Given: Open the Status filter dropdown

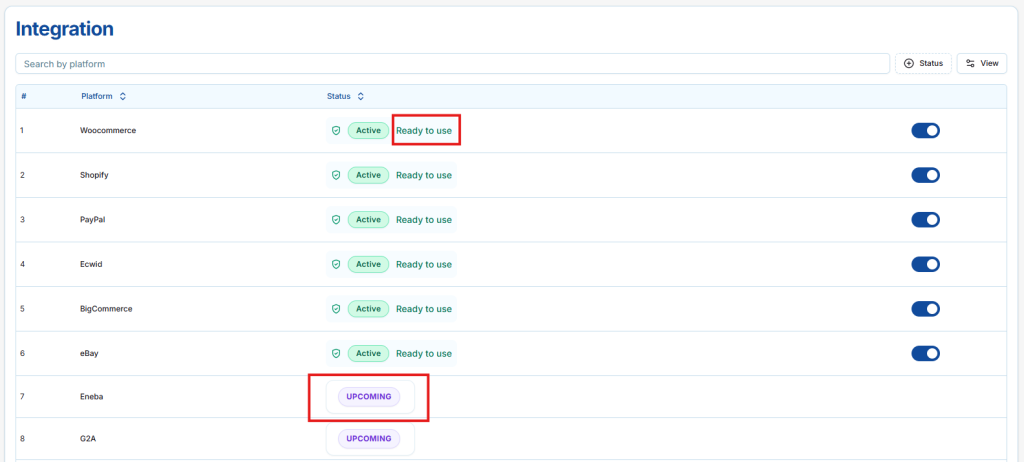Looking at the screenshot, I should pyautogui.click(x=922, y=63).
